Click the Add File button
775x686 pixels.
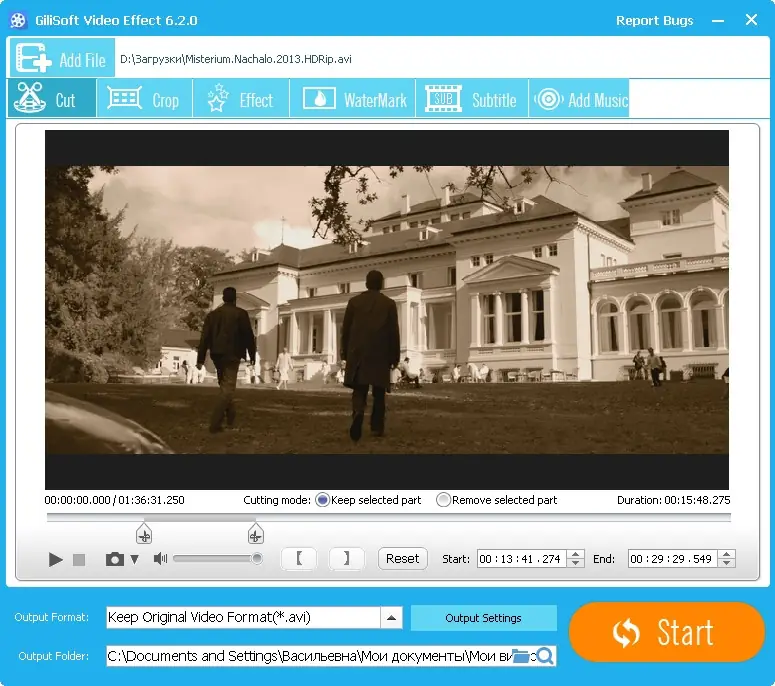pyautogui.click(x=62, y=58)
